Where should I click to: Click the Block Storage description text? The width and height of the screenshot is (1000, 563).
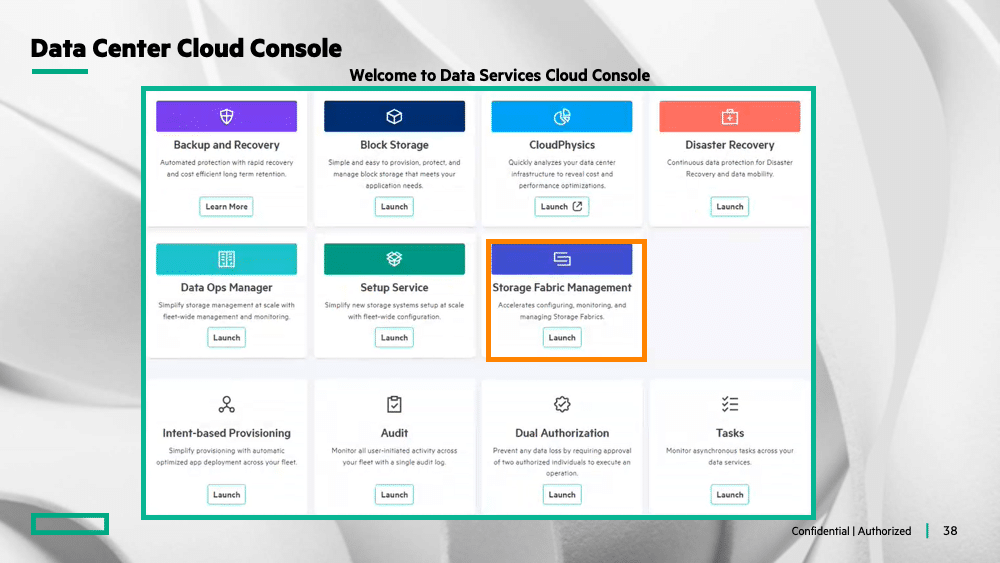tap(394, 174)
